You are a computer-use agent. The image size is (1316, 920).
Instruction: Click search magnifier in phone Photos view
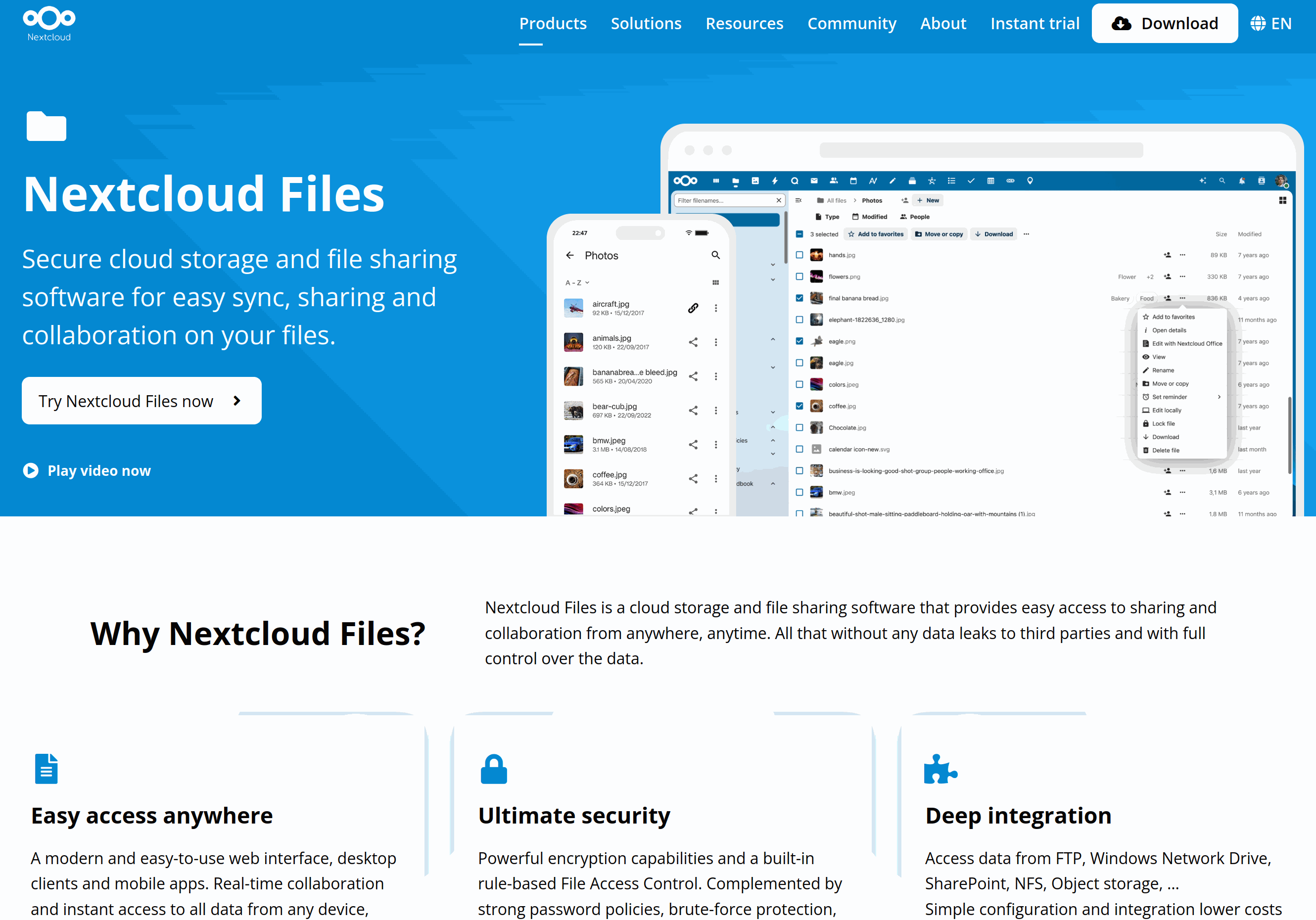[x=715, y=255]
